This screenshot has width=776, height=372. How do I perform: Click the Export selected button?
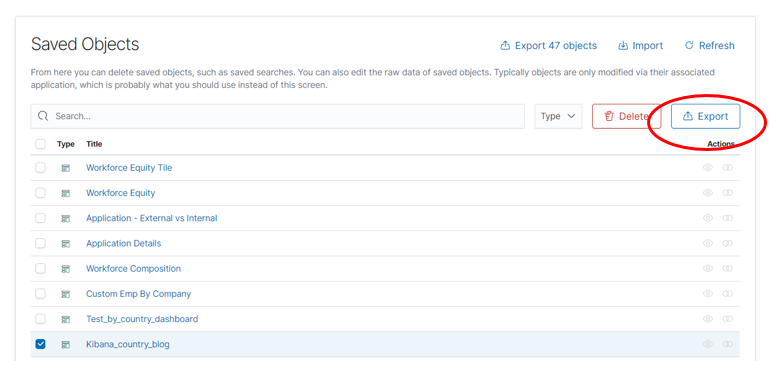tap(705, 116)
